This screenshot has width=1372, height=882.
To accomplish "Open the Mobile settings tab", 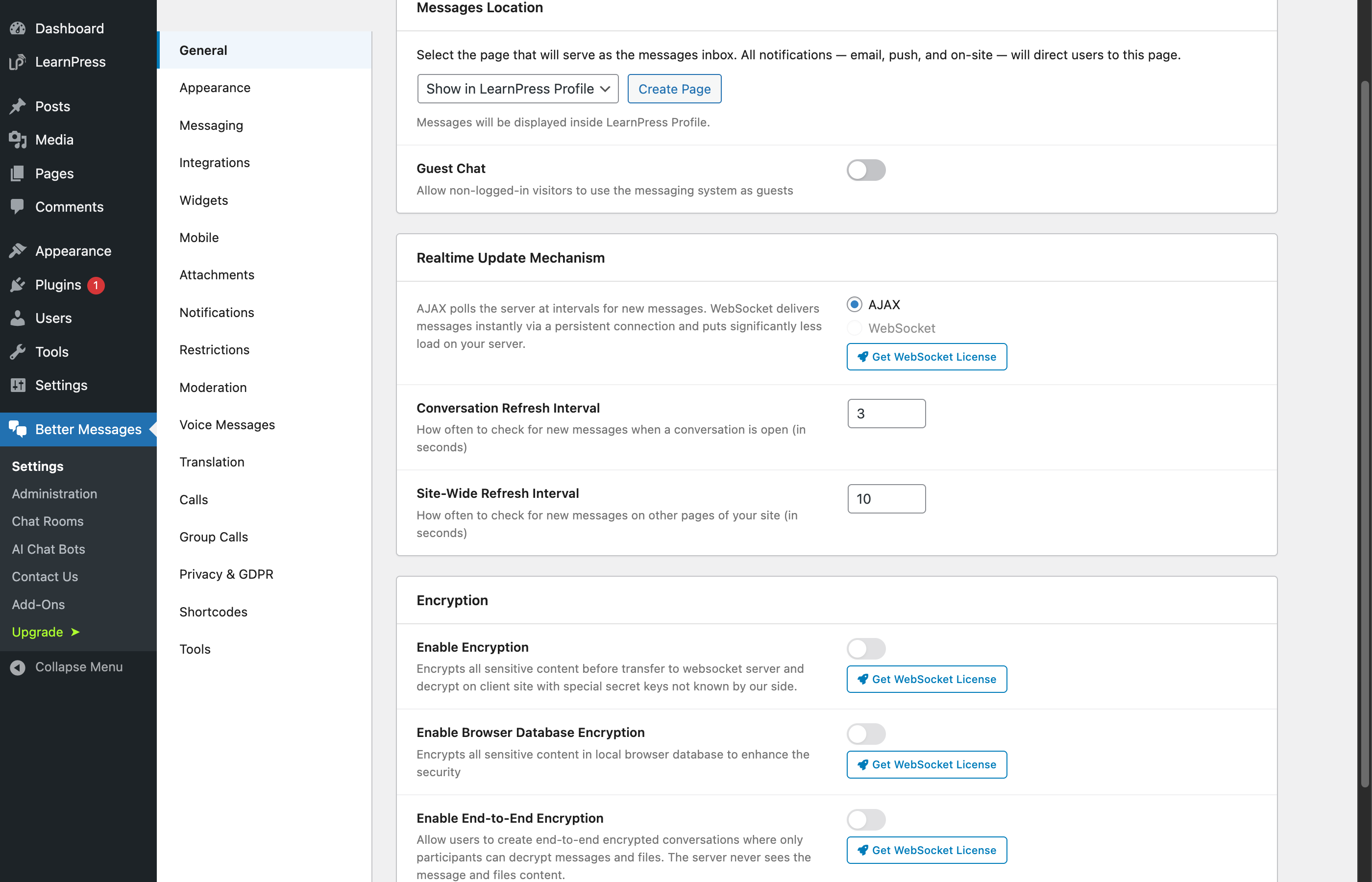I will [x=265, y=237].
